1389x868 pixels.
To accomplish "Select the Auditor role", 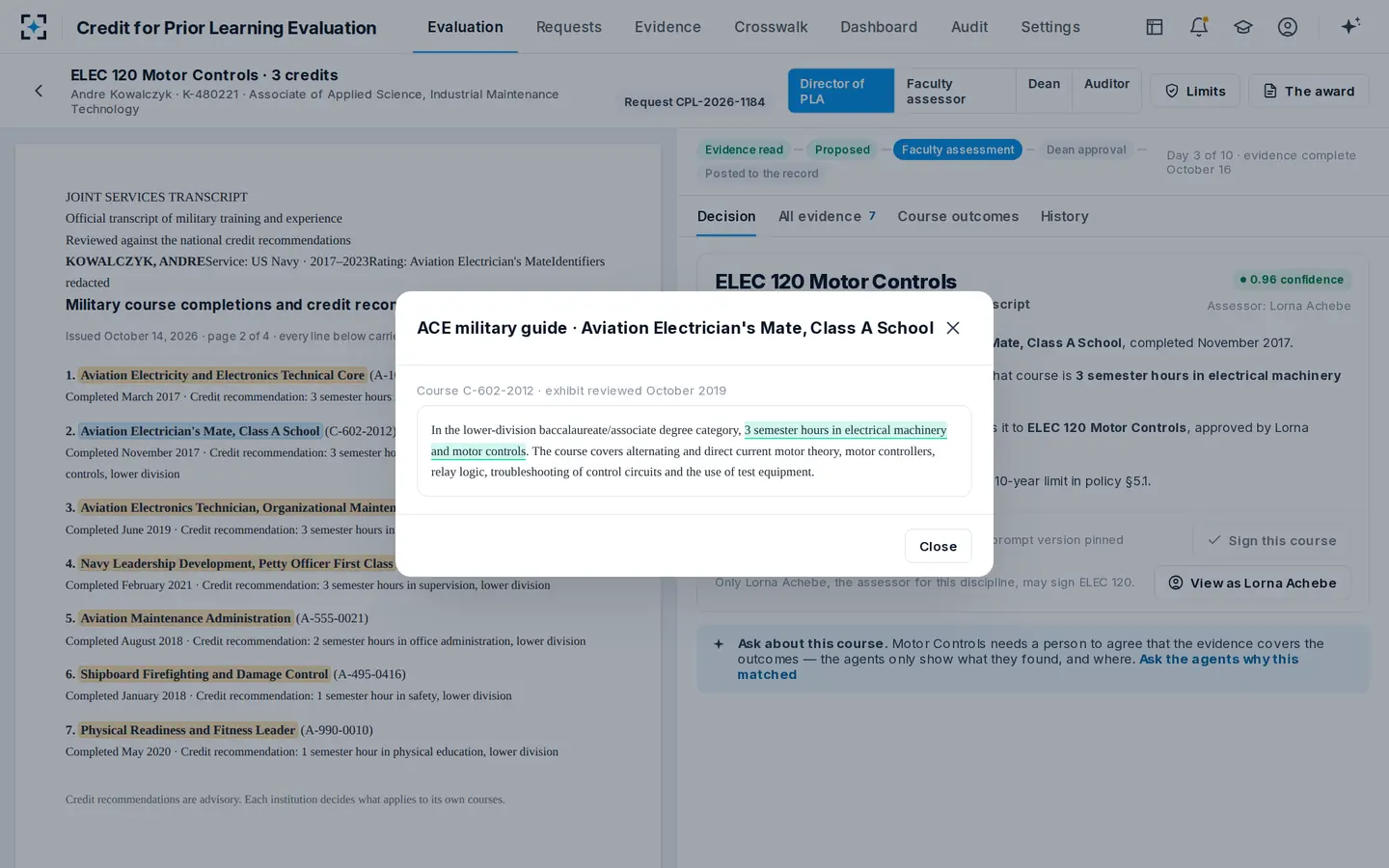I will coord(1106,91).
